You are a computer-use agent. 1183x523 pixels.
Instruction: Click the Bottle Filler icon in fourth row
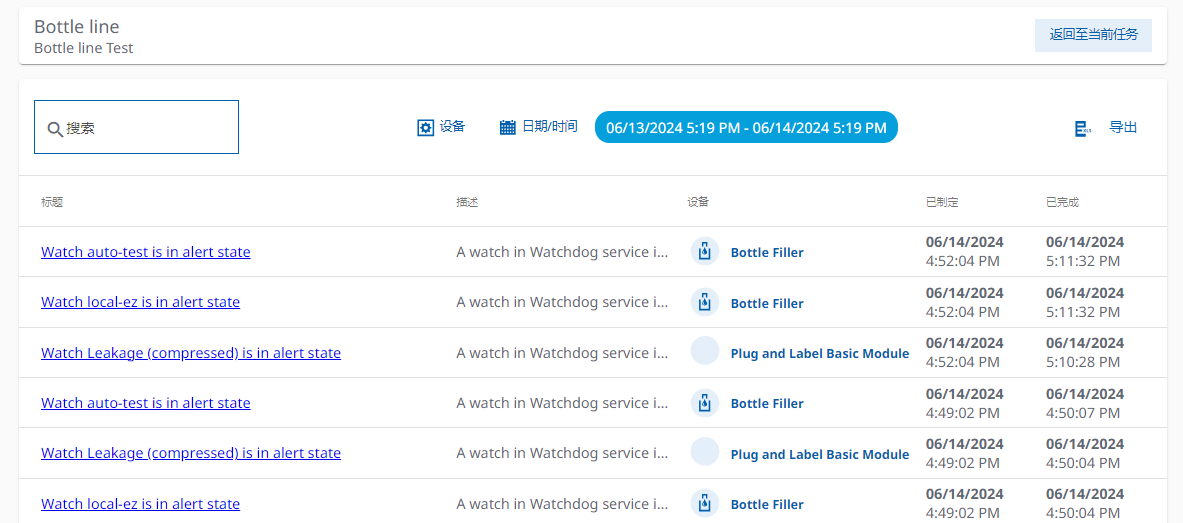click(x=705, y=403)
